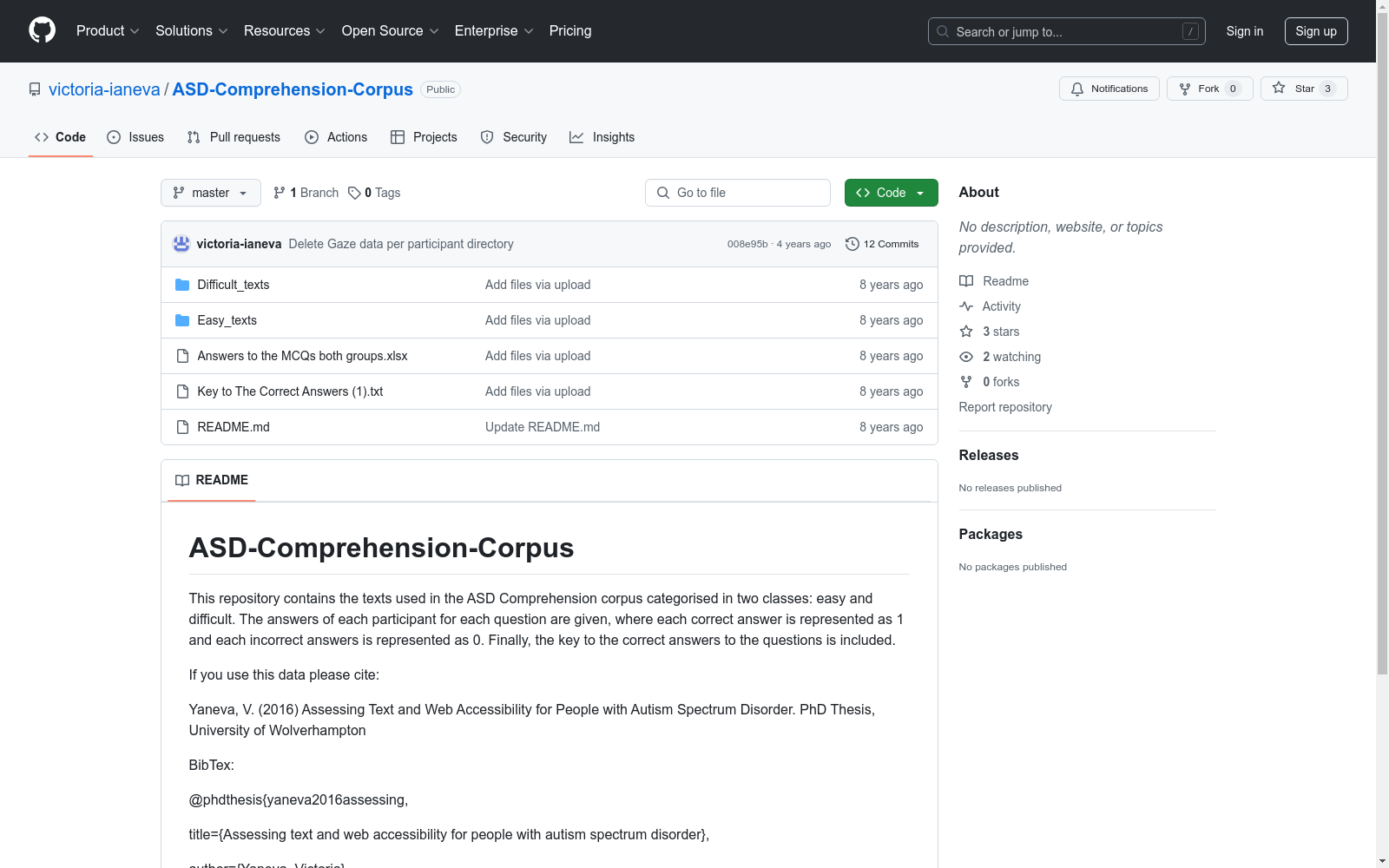1389x868 pixels.
Task: Star this repository
Action: coord(1304,89)
